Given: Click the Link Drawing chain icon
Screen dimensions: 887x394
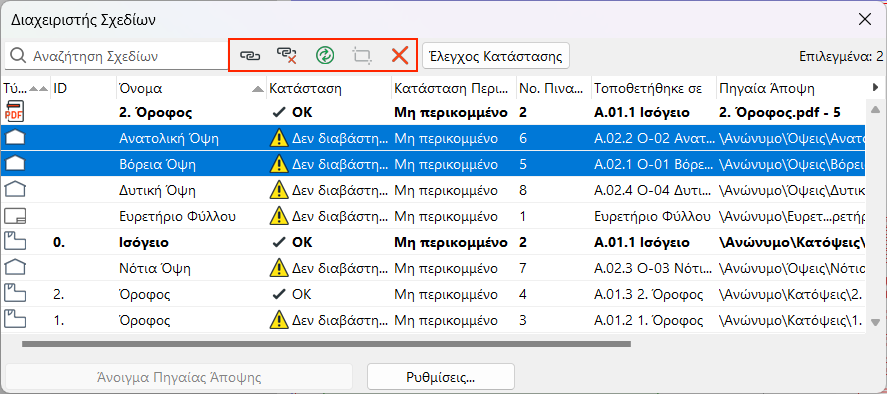Looking at the screenshot, I should [x=249, y=55].
